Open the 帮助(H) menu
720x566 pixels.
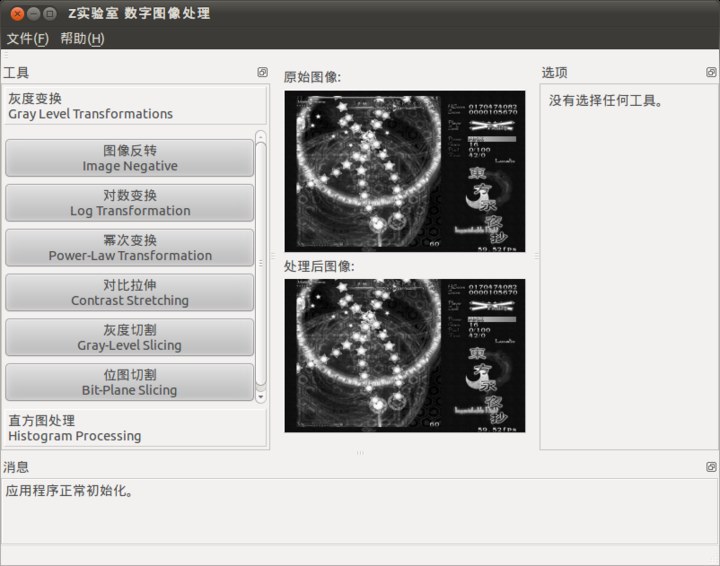[x=81, y=39]
